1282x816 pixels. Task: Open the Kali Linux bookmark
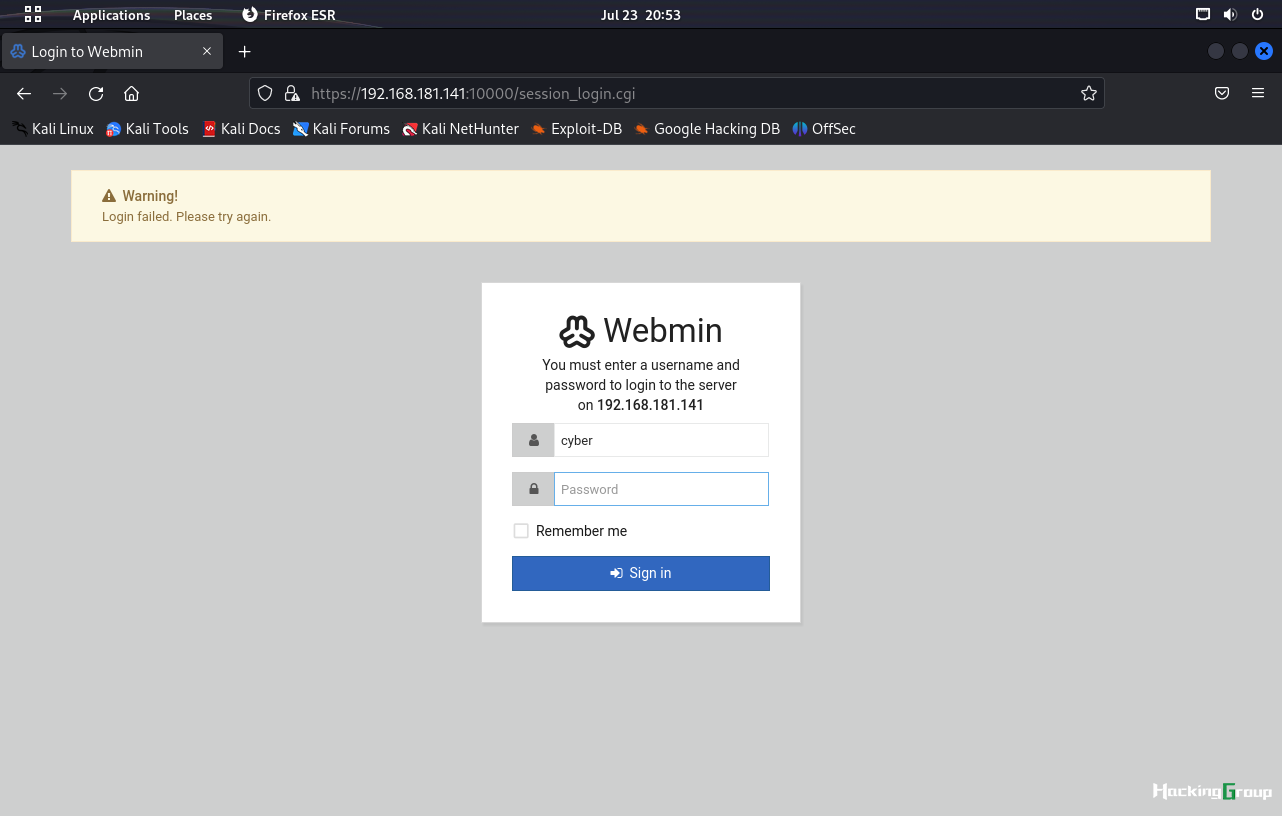52,129
